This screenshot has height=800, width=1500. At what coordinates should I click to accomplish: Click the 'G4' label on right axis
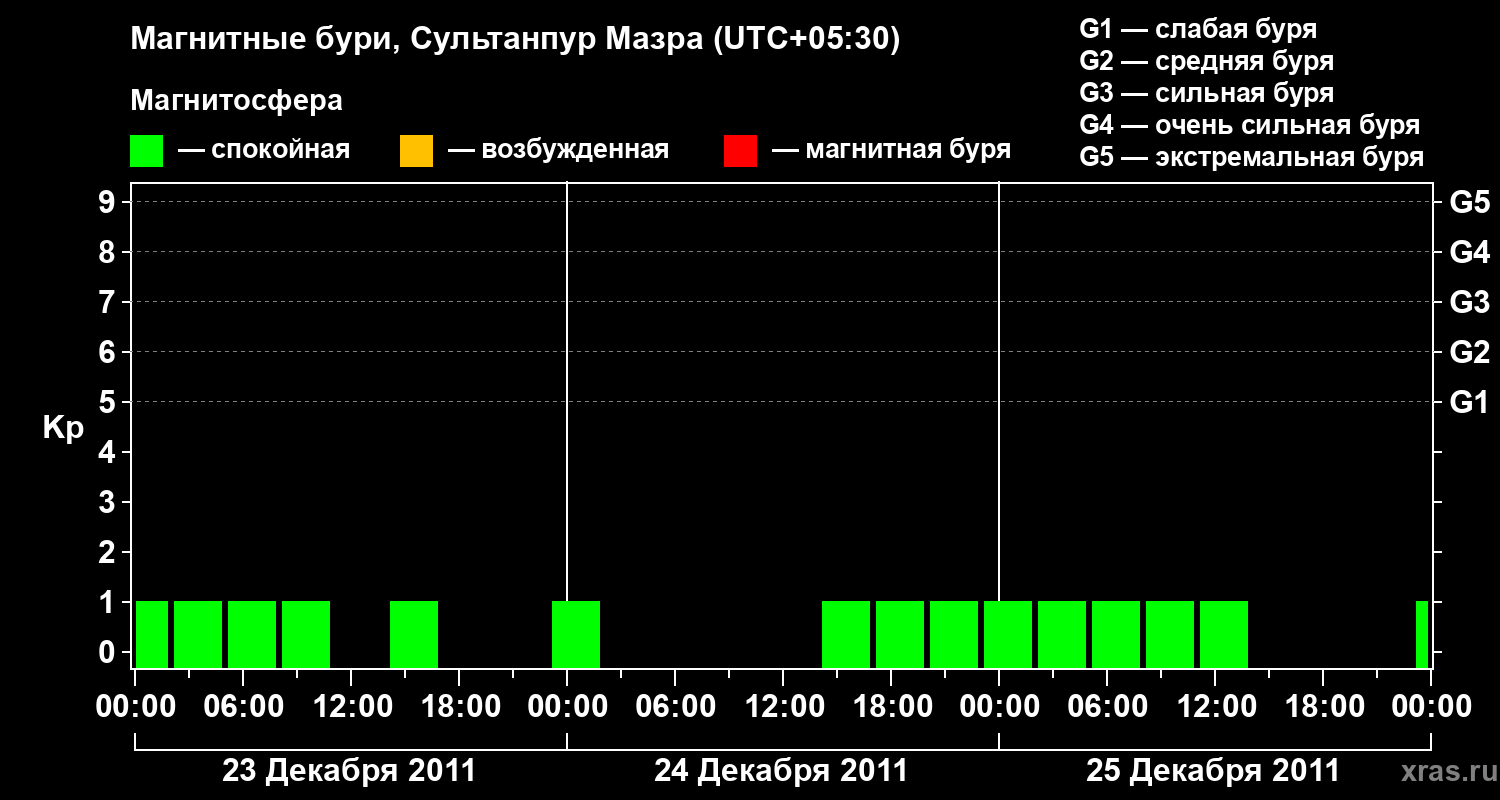tap(1470, 252)
